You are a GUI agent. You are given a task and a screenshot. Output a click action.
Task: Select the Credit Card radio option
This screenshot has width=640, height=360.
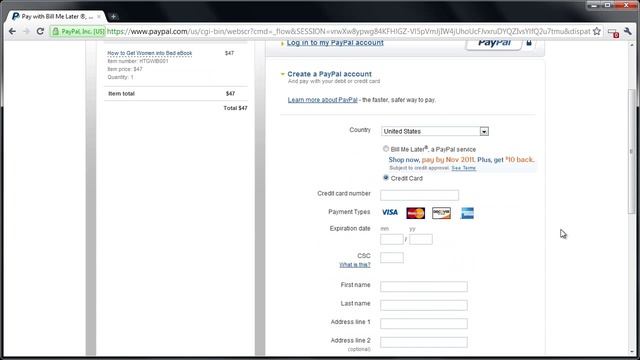[386, 178]
